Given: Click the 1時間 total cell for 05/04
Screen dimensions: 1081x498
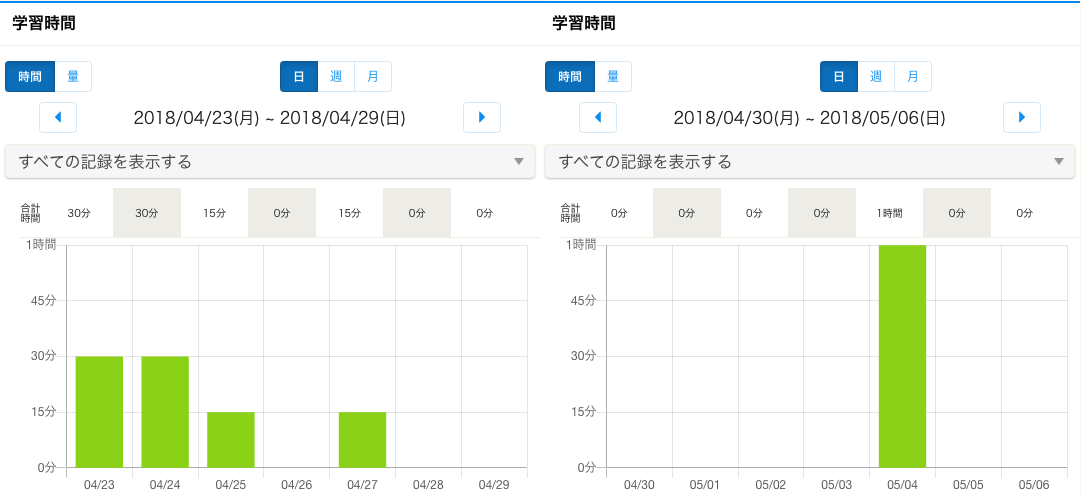Looking at the screenshot, I should [889, 213].
